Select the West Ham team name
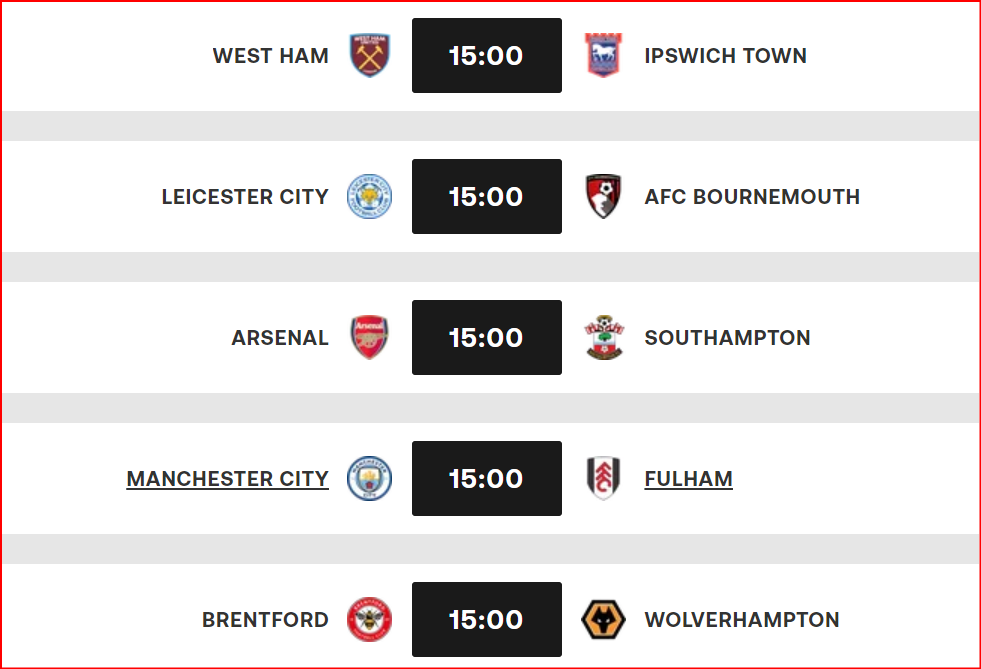 point(270,56)
